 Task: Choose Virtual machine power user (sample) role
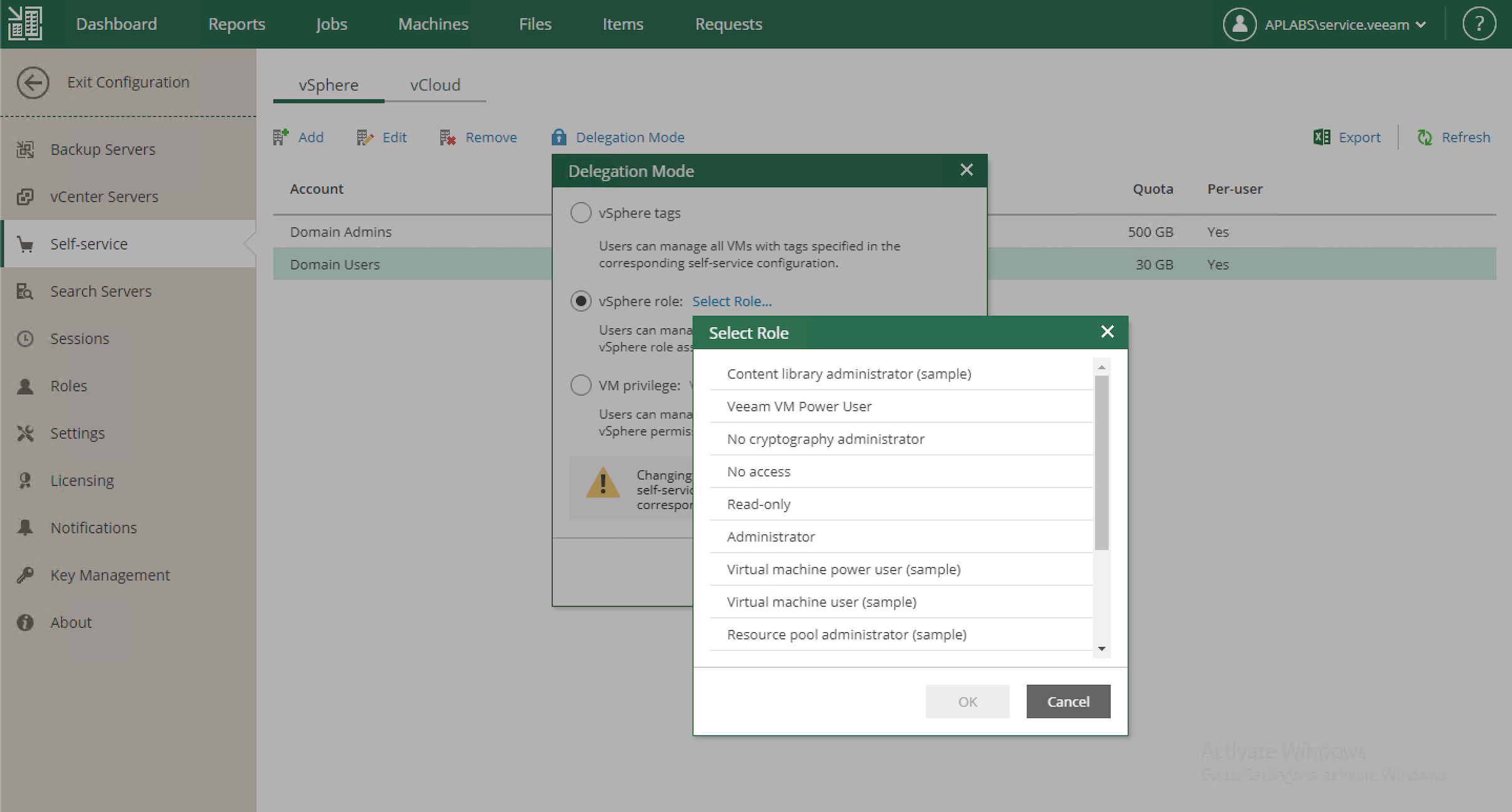901,570
